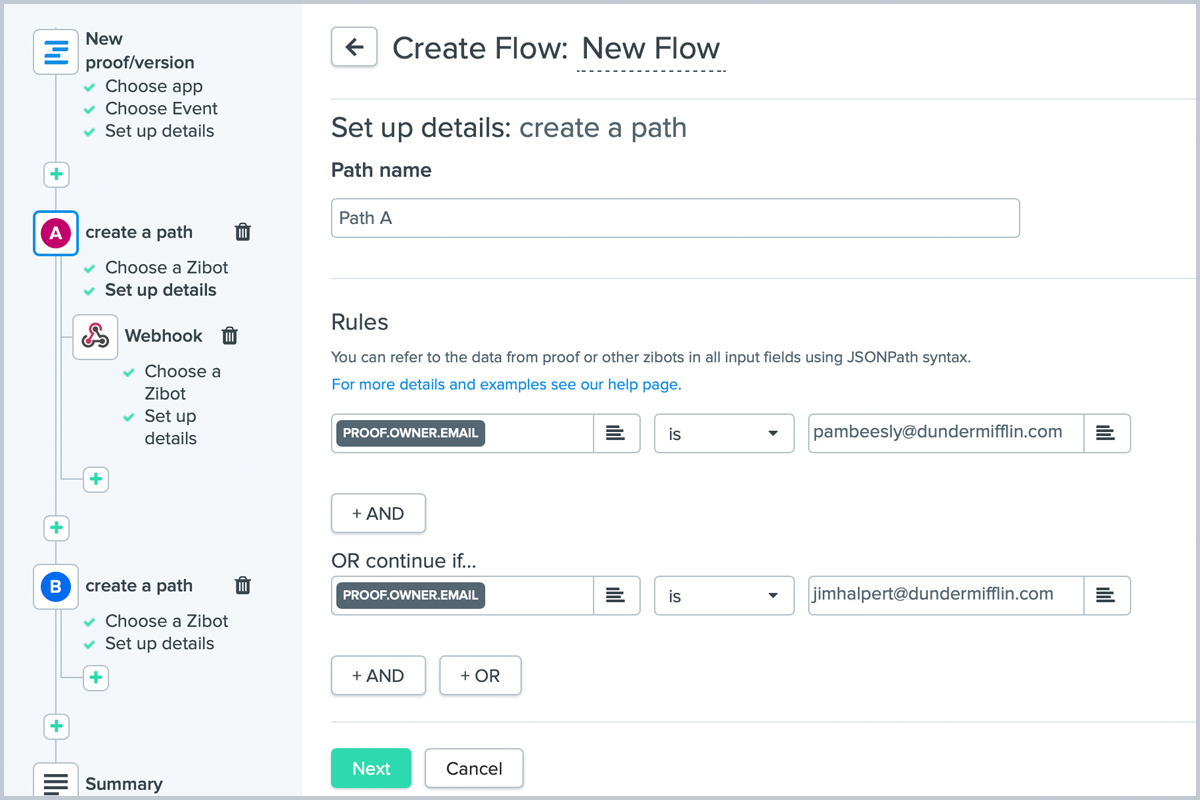Delete path A with trash icon

(x=243, y=232)
